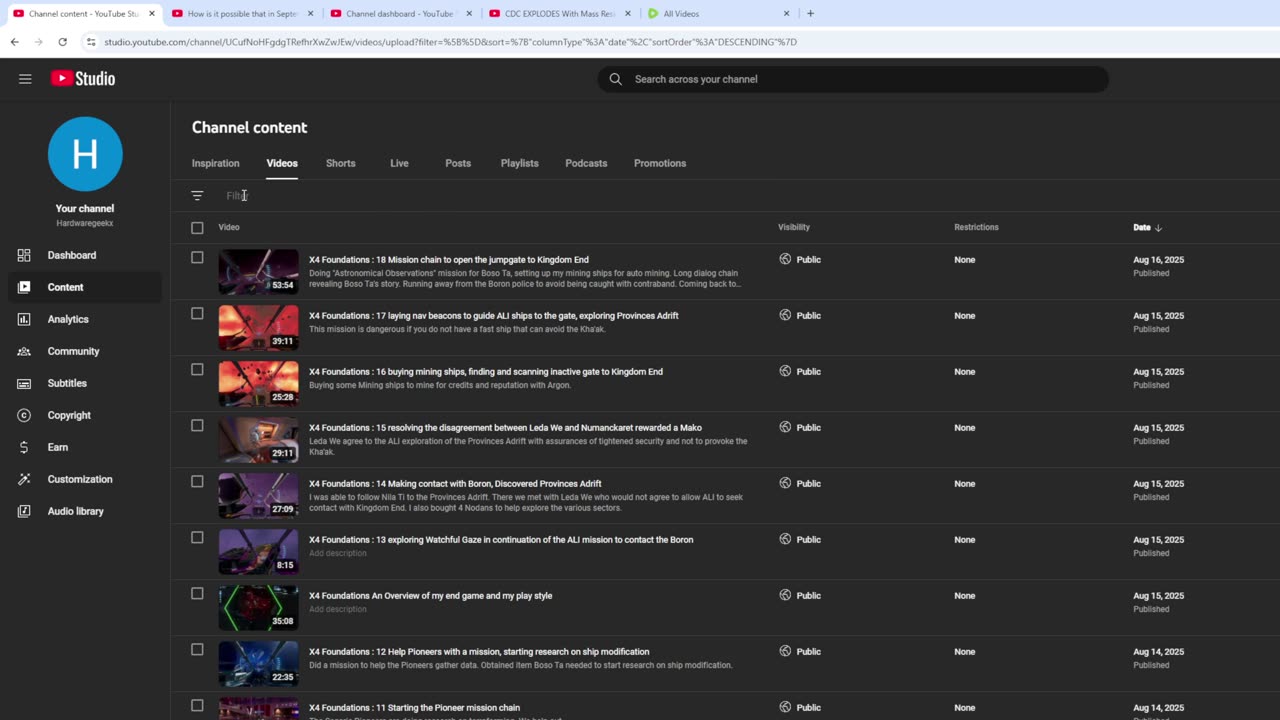
Task: Switch to the Posts tab
Action: tap(458, 163)
